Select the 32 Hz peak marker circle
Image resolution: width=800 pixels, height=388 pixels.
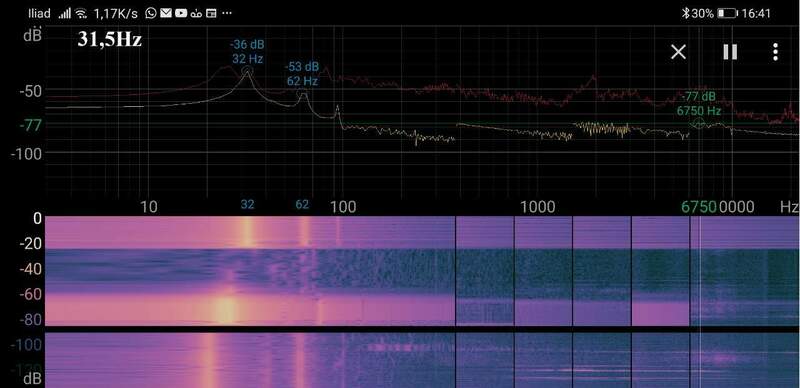click(247, 71)
